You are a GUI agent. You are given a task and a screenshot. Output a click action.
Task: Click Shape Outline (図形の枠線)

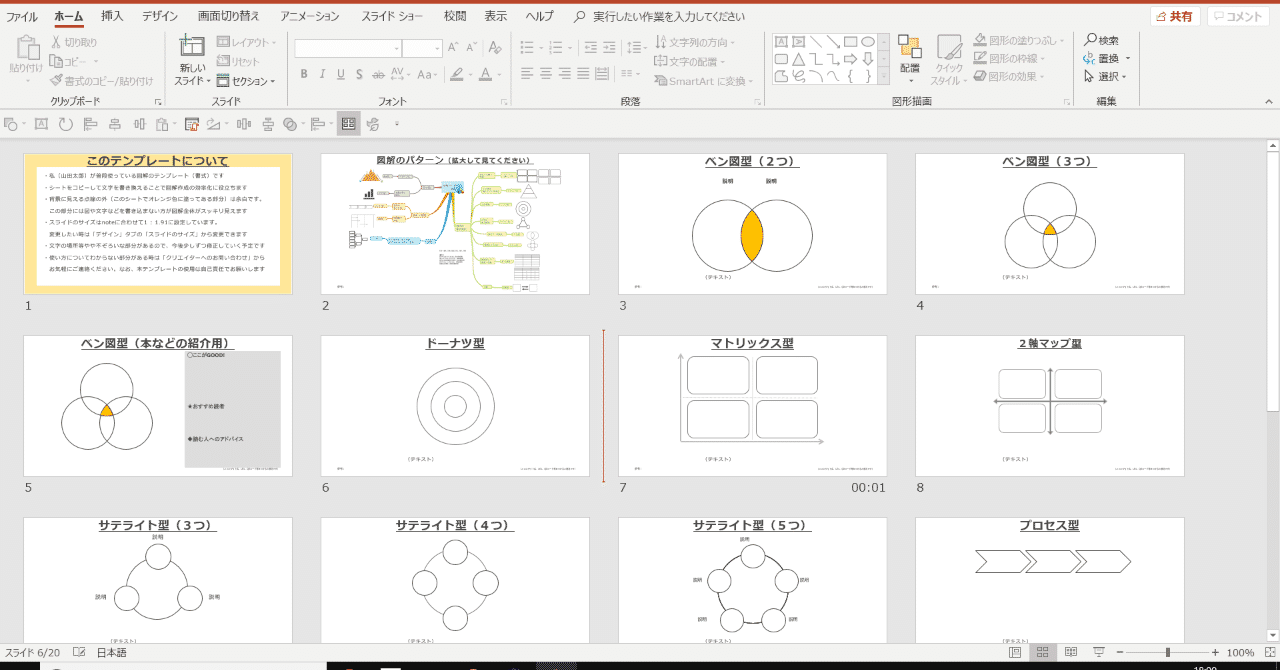[x=1008, y=59]
